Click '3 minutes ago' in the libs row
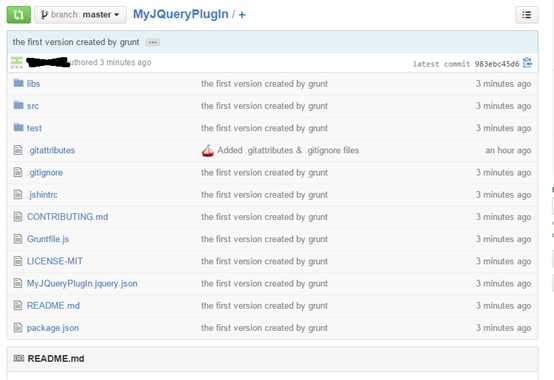 click(x=503, y=84)
